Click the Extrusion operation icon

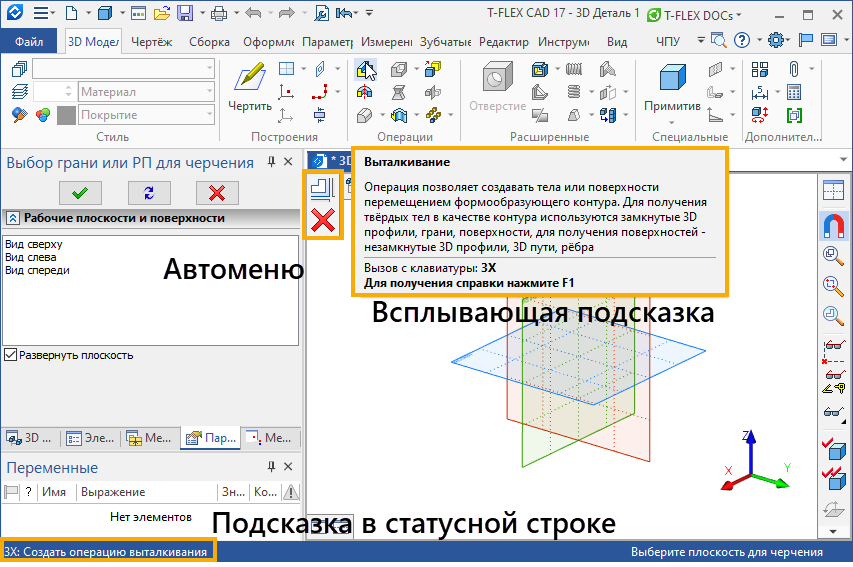coord(366,70)
